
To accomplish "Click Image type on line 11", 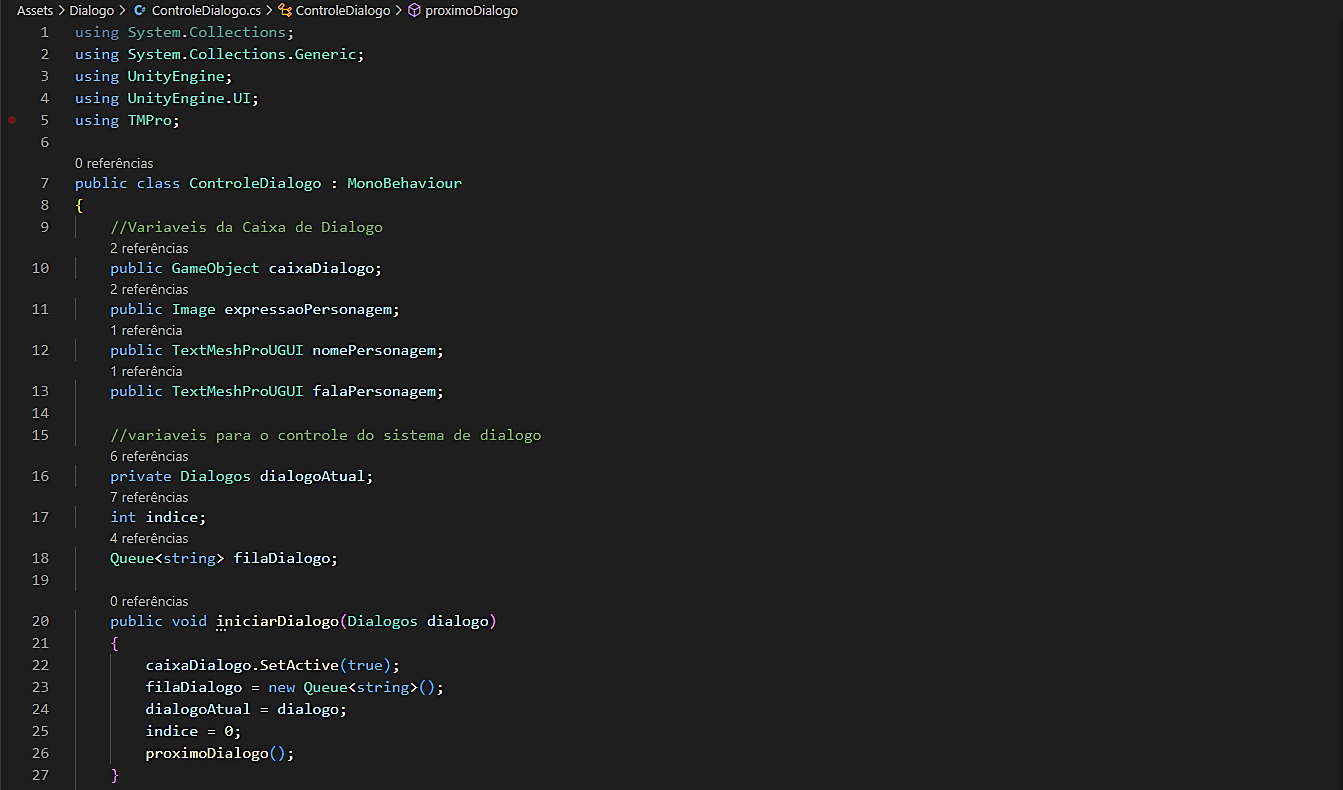I will pyautogui.click(x=193, y=309).
